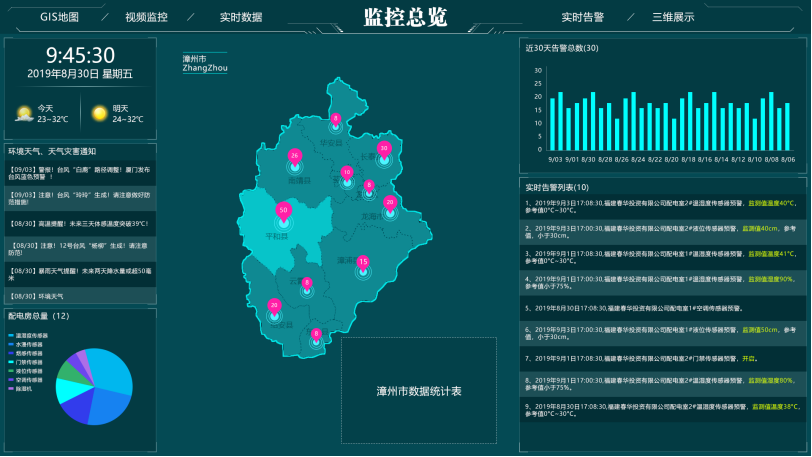
Task: Open the GIS地图 tab
Action: pyautogui.click(x=60, y=17)
